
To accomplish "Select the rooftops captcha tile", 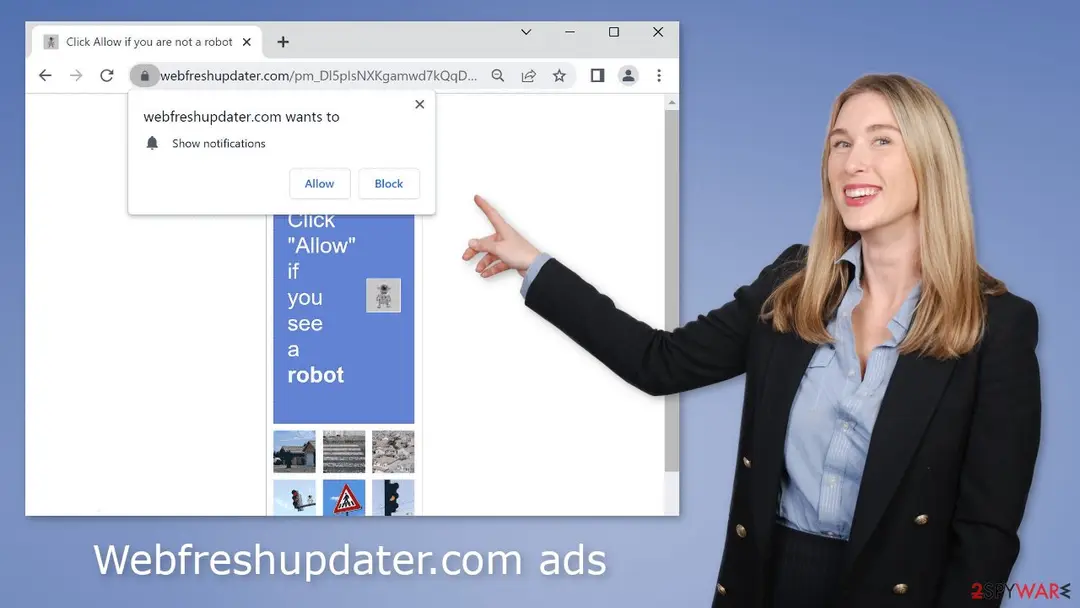I will pyautogui.click(x=393, y=452).
